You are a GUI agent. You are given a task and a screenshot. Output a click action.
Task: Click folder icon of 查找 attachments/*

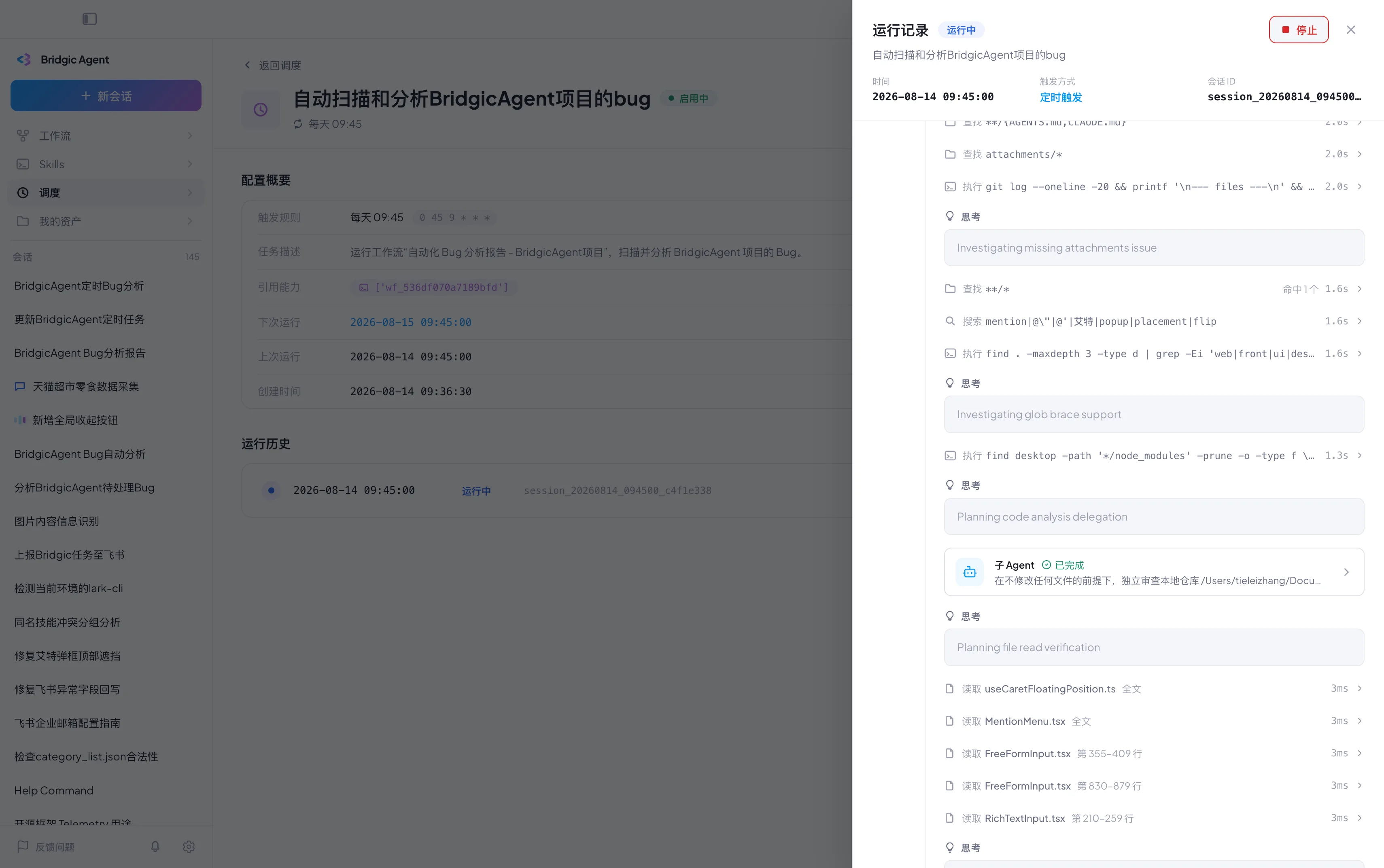pos(951,154)
